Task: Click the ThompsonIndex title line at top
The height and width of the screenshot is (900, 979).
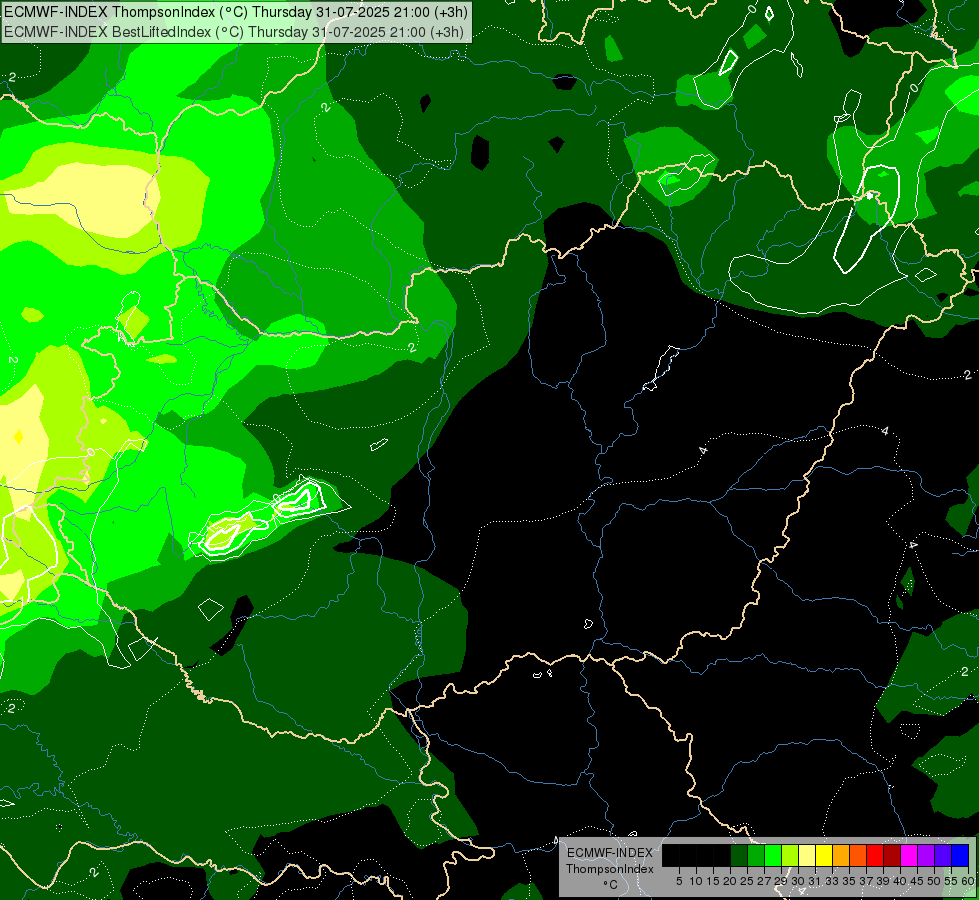Action: point(236,11)
